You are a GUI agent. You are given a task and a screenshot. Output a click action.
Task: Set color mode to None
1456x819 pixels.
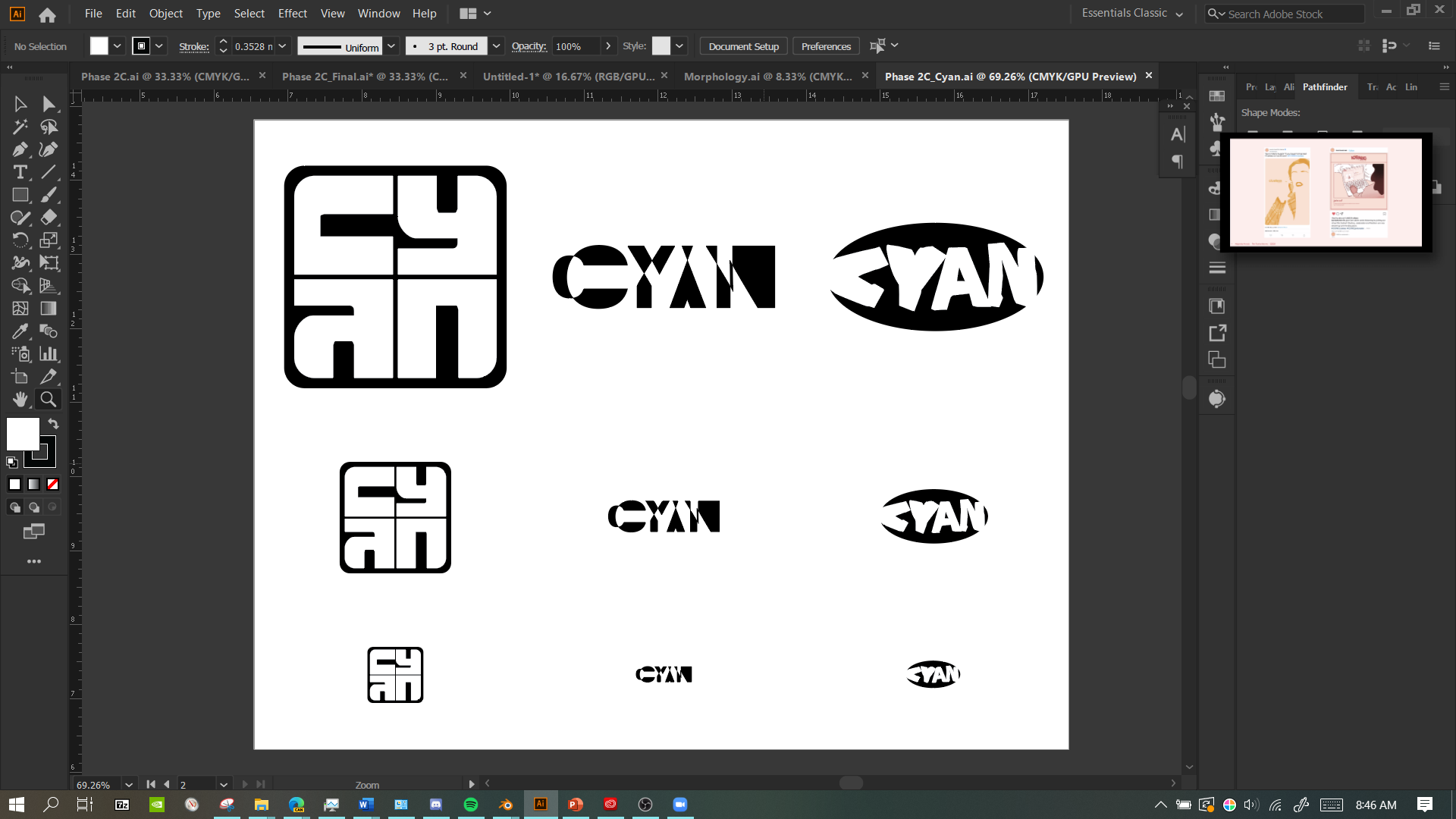(x=52, y=485)
